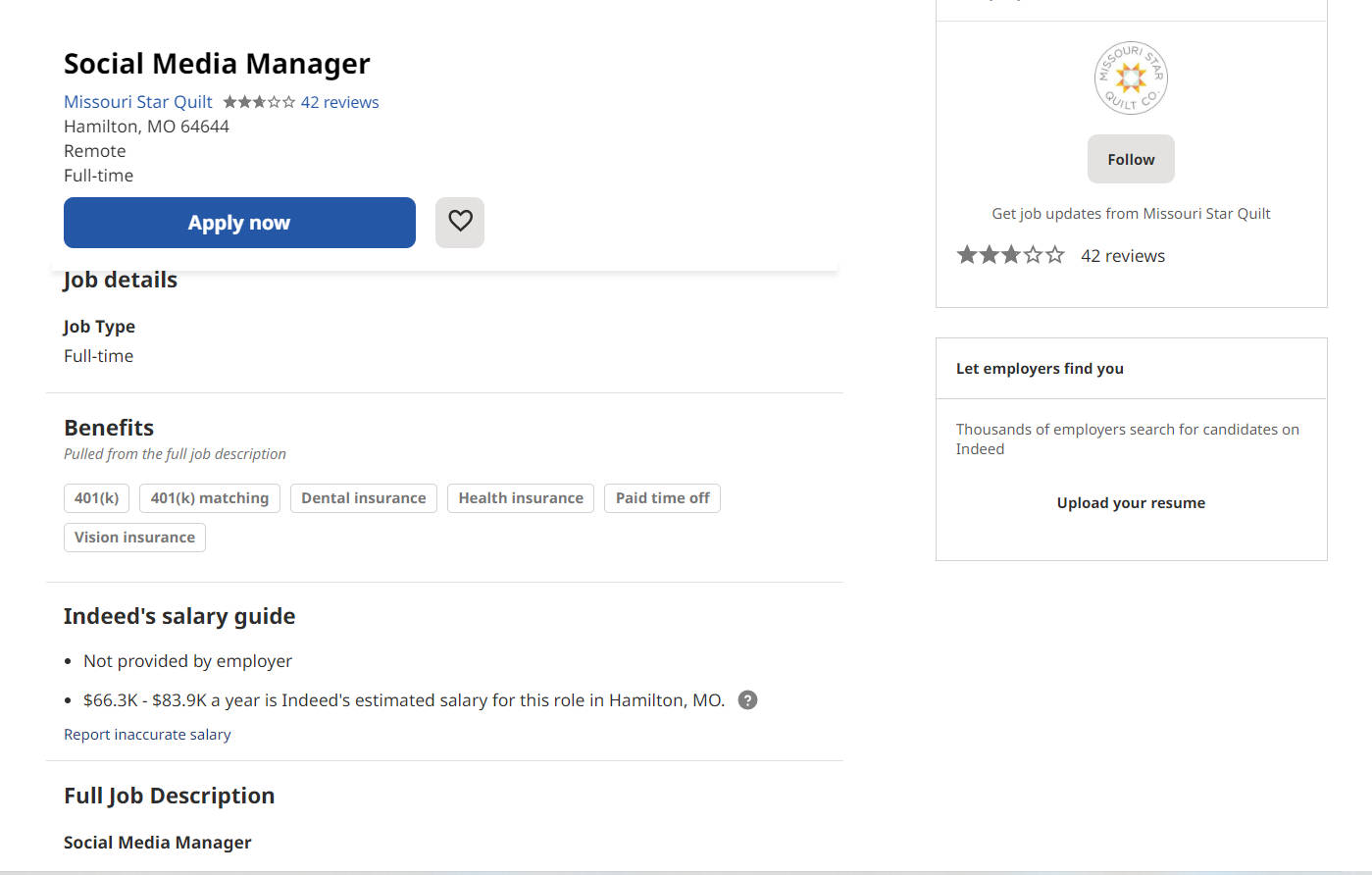Click the Indeed's salary guide heading
The height and width of the screenshot is (875, 1372).
pos(179,616)
